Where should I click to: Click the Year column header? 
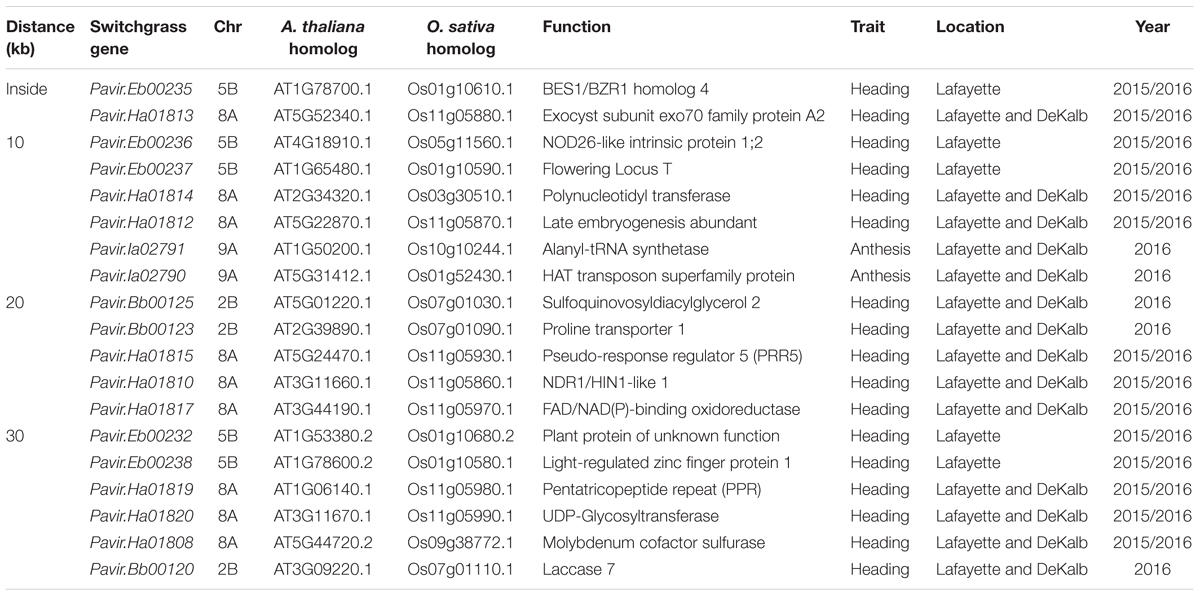(x=1152, y=27)
